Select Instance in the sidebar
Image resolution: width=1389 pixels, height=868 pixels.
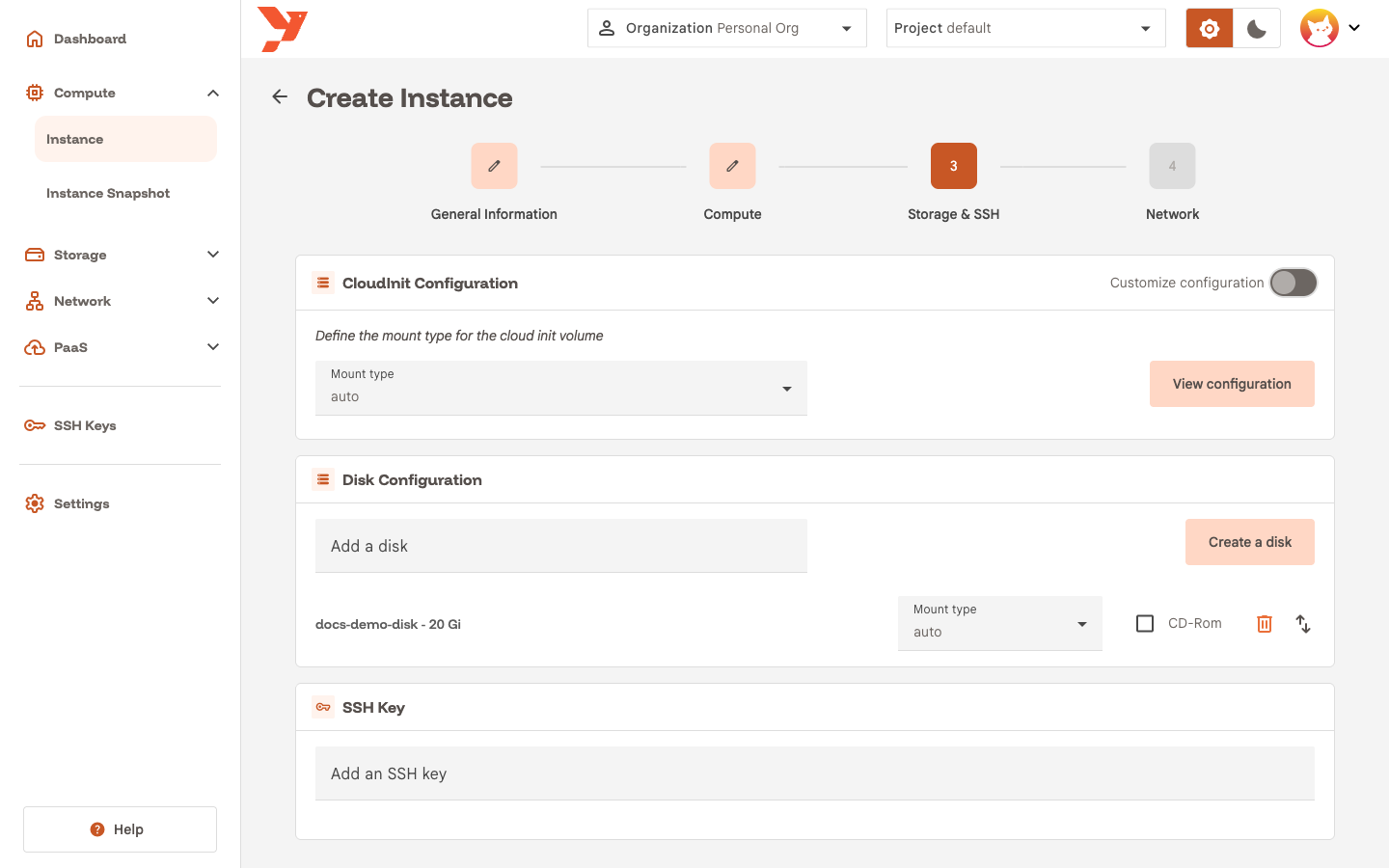pos(125,139)
